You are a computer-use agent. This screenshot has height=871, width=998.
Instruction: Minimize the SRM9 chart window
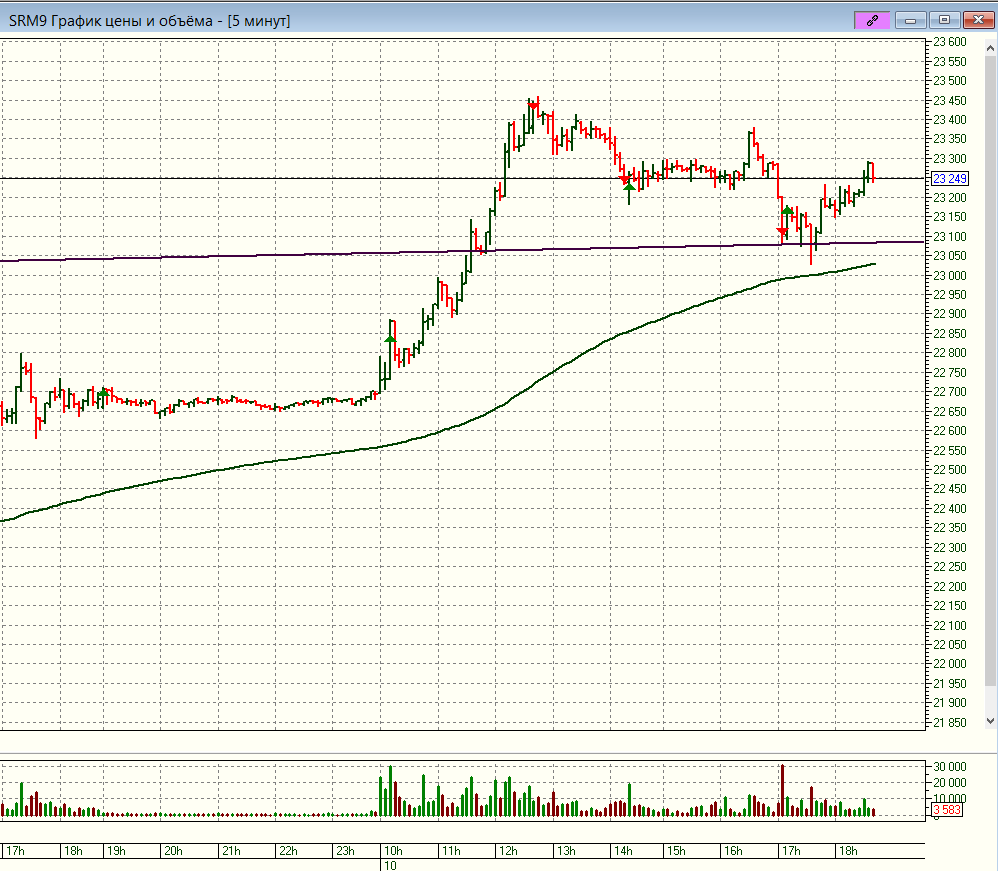(x=910, y=19)
